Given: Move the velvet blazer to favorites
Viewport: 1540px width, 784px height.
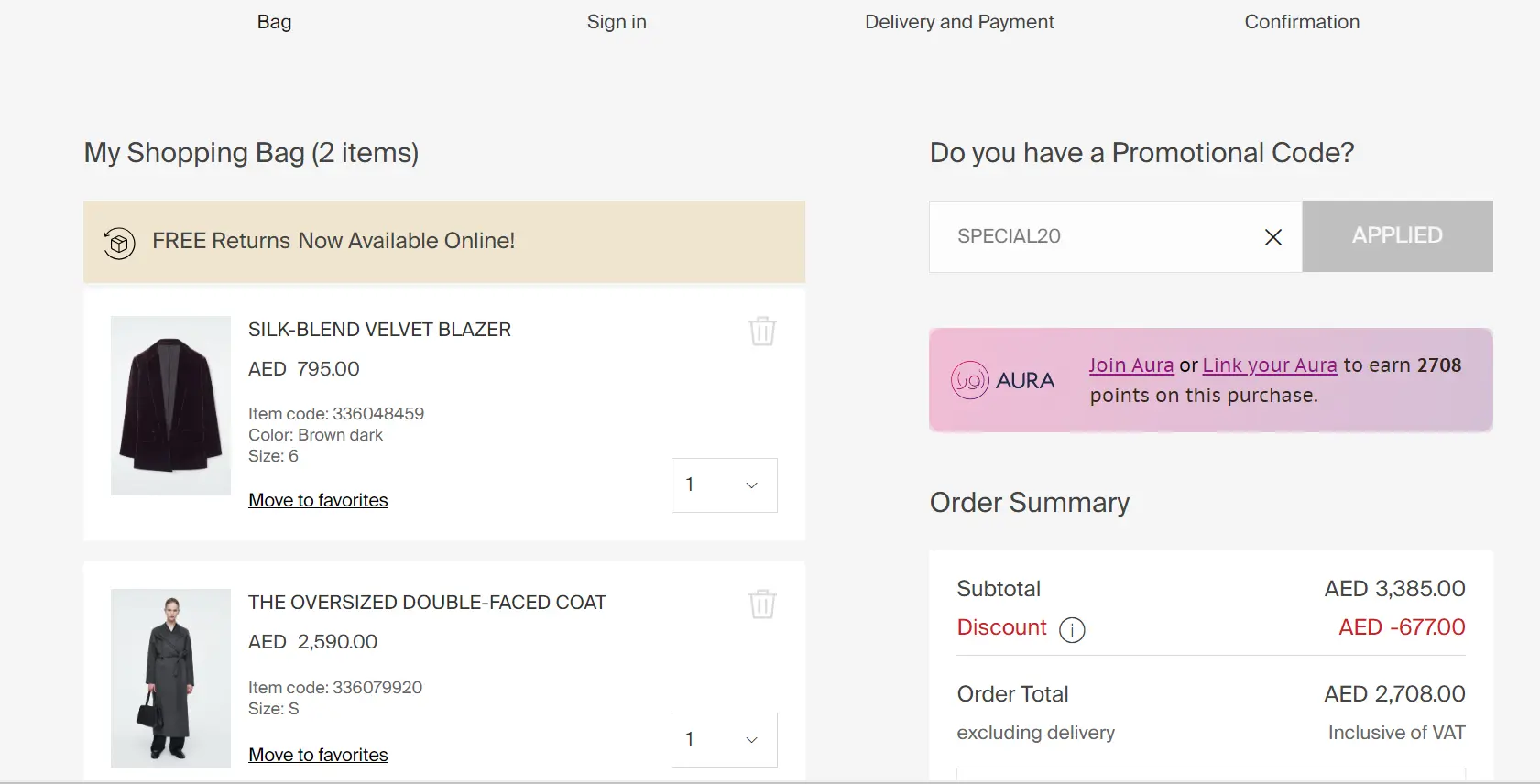Looking at the screenshot, I should (318, 500).
